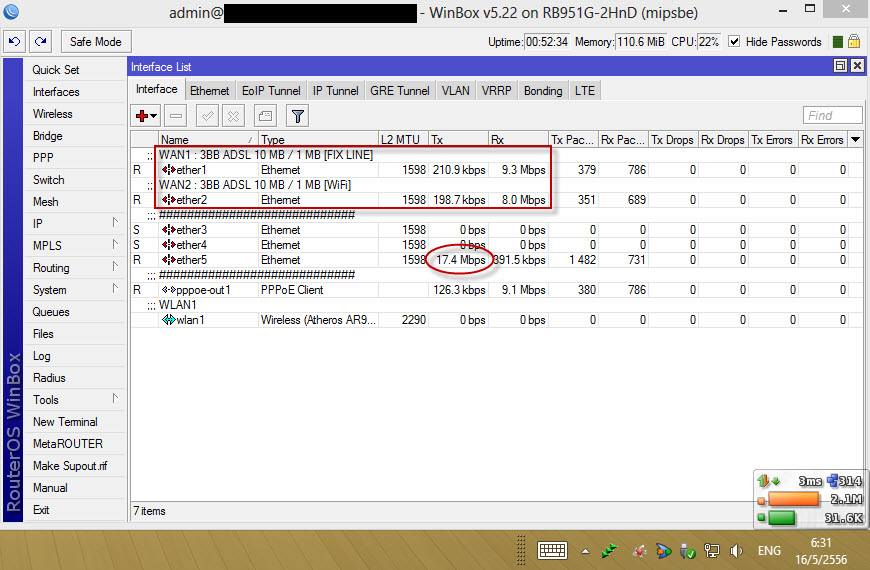The height and width of the screenshot is (570, 870).
Task: Switch to the IP Tunnel tab
Action: click(x=335, y=90)
